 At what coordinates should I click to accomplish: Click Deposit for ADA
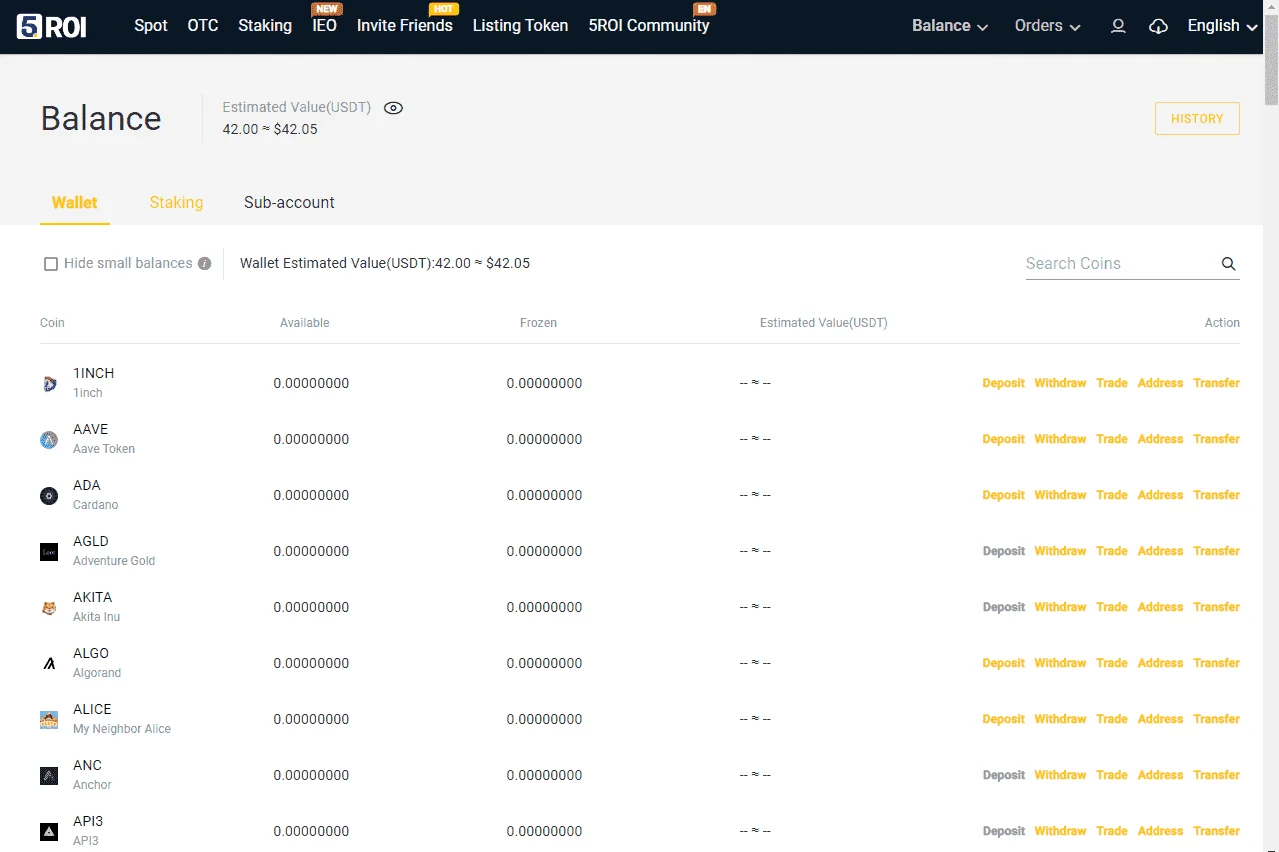(x=1004, y=495)
